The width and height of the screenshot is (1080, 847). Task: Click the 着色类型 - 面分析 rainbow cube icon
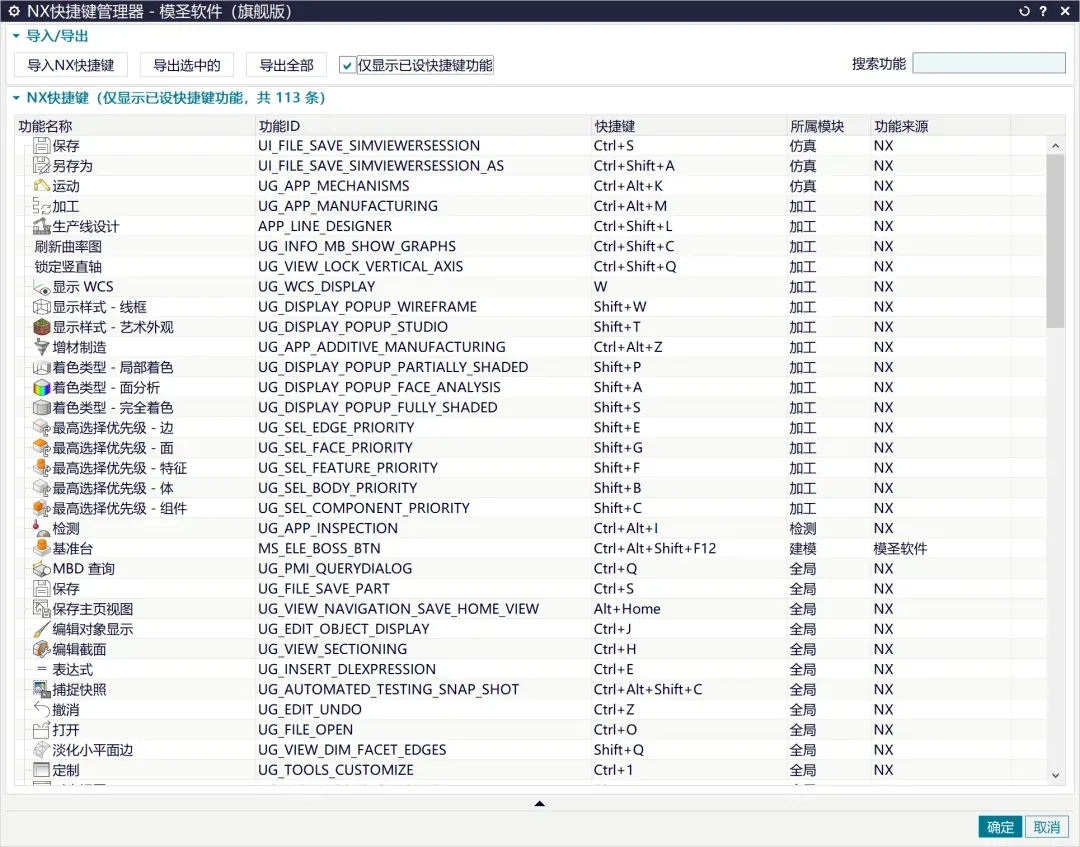41,388
